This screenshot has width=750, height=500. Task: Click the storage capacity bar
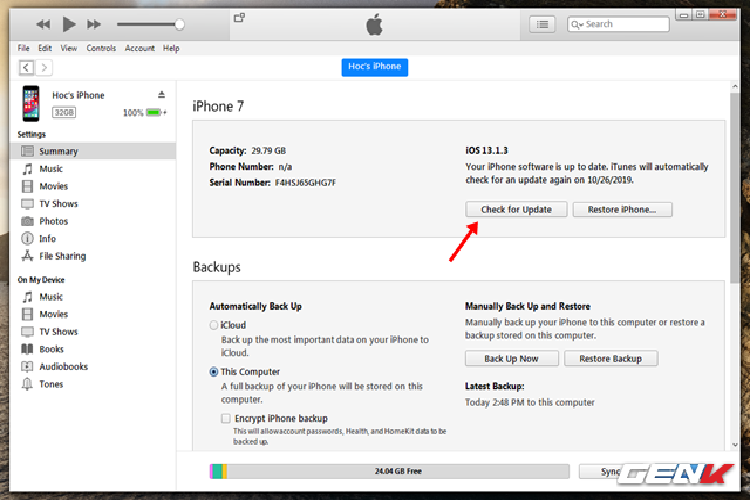pos(389,471)
